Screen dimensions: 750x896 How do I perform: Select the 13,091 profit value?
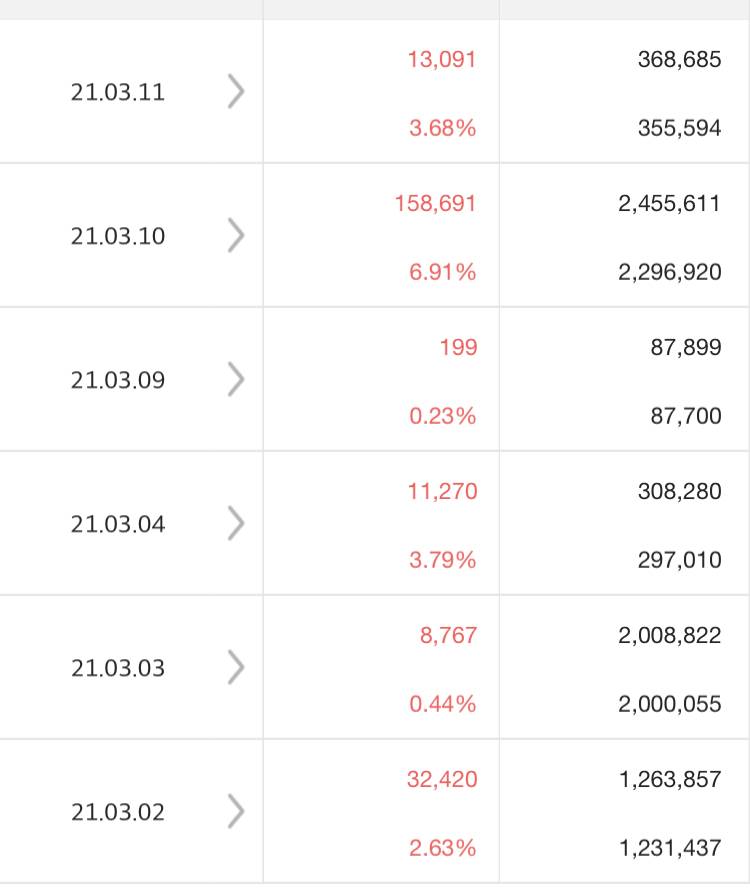[442, 59]
